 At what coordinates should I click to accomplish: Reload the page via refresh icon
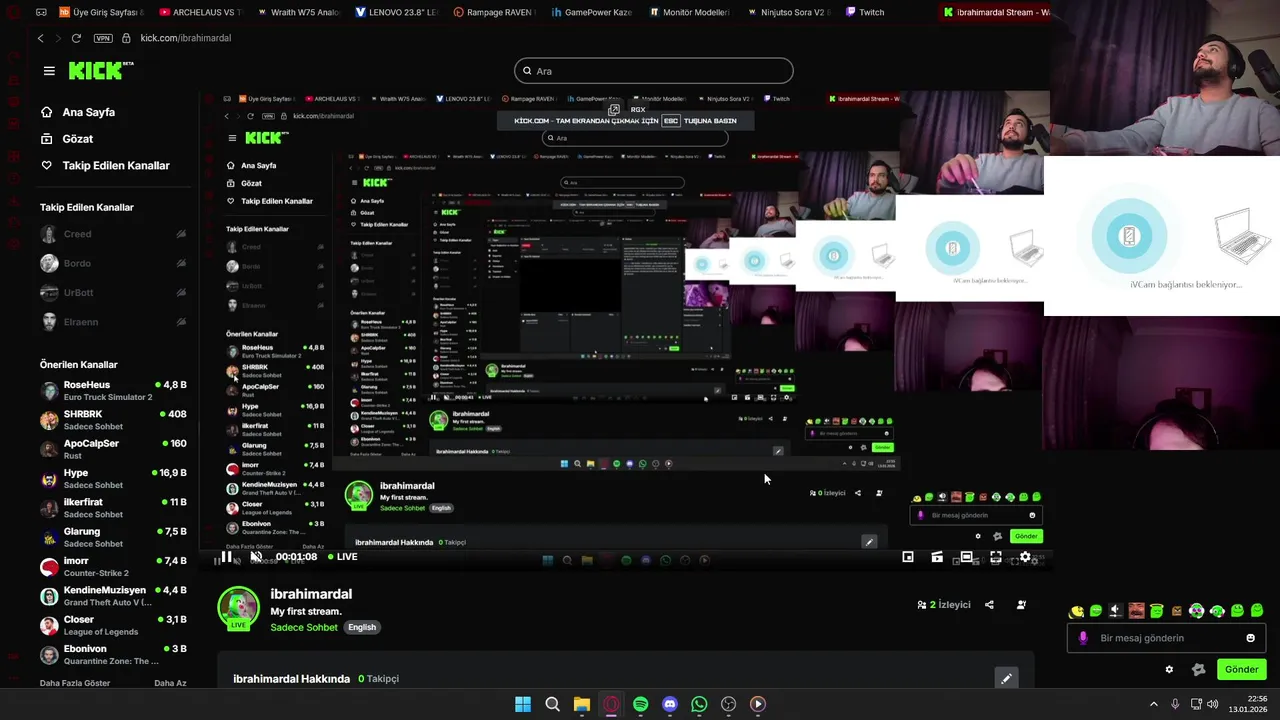(76, 38)
